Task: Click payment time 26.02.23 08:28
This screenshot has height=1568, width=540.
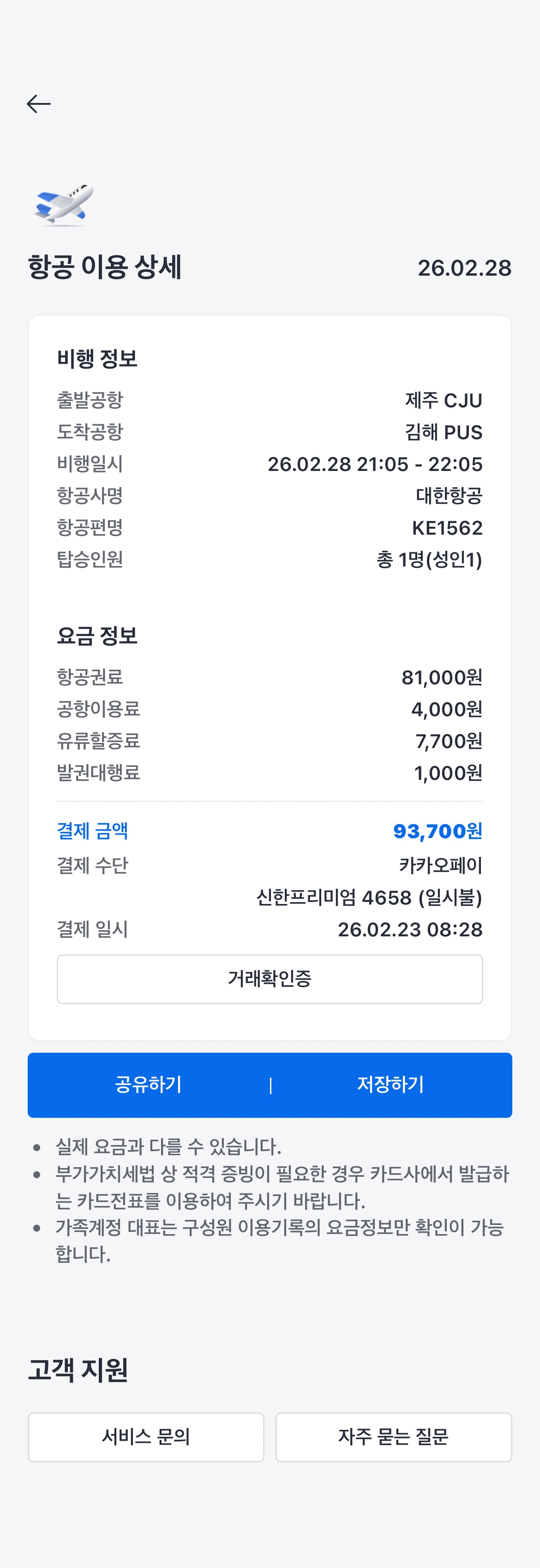Action: [x=410, y=929]
